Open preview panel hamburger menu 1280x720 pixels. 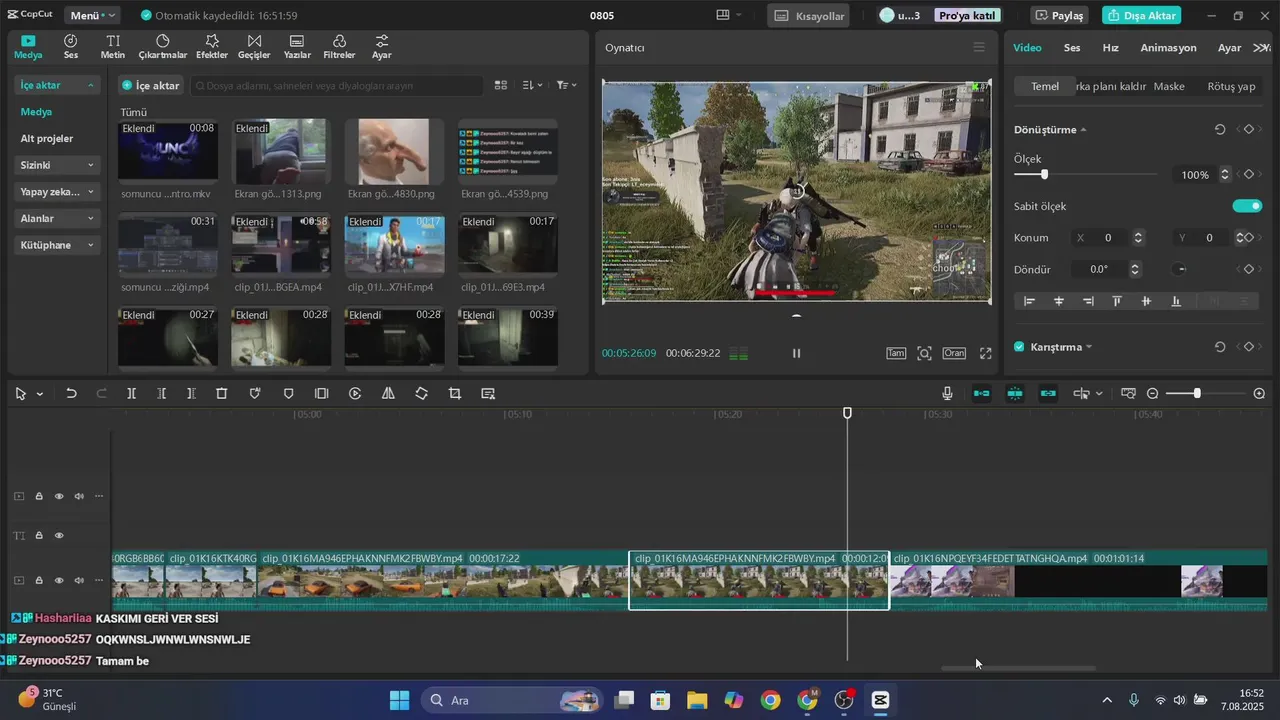(x=979, y=47)
